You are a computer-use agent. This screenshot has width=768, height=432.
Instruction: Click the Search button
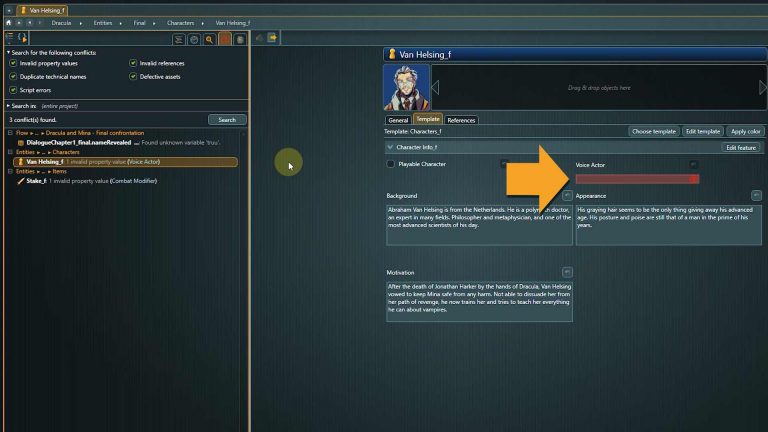tap(227, 120)
